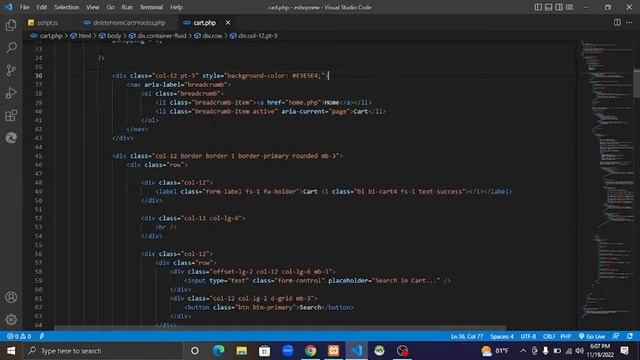This screenshot has width=640, height=360.
Task: Open the Selection menu
Action: pyautogui.click(x=67, y=7)
